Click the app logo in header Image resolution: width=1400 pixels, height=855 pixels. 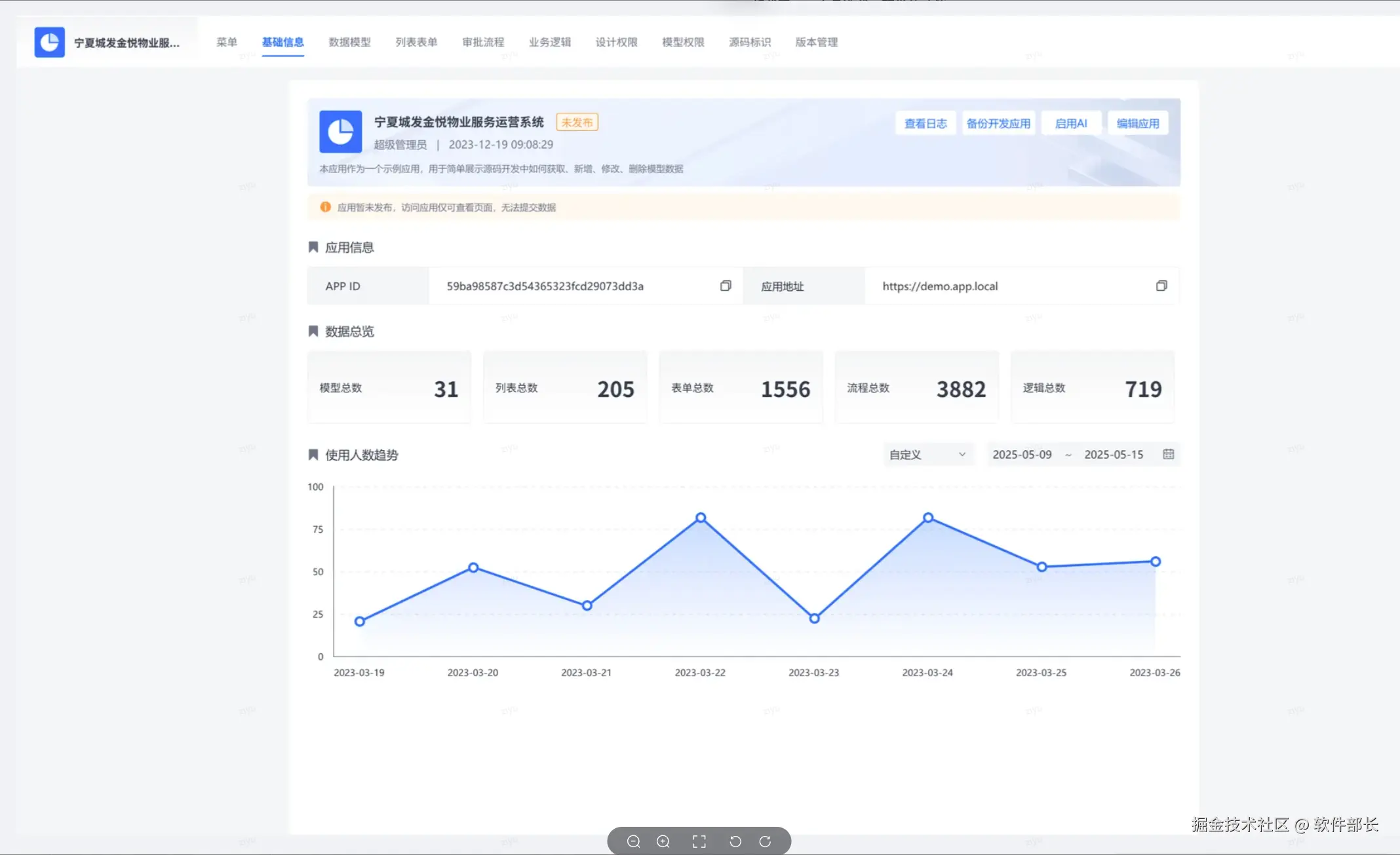click(x=50, y=43)
